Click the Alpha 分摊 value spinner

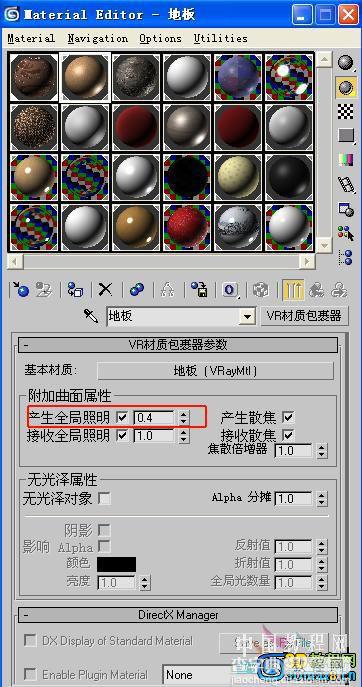pyautogui.click(x=322, y=499)
